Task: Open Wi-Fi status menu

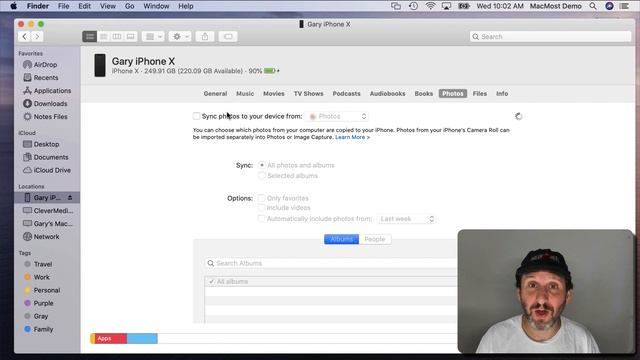Action: pos(430,6)
